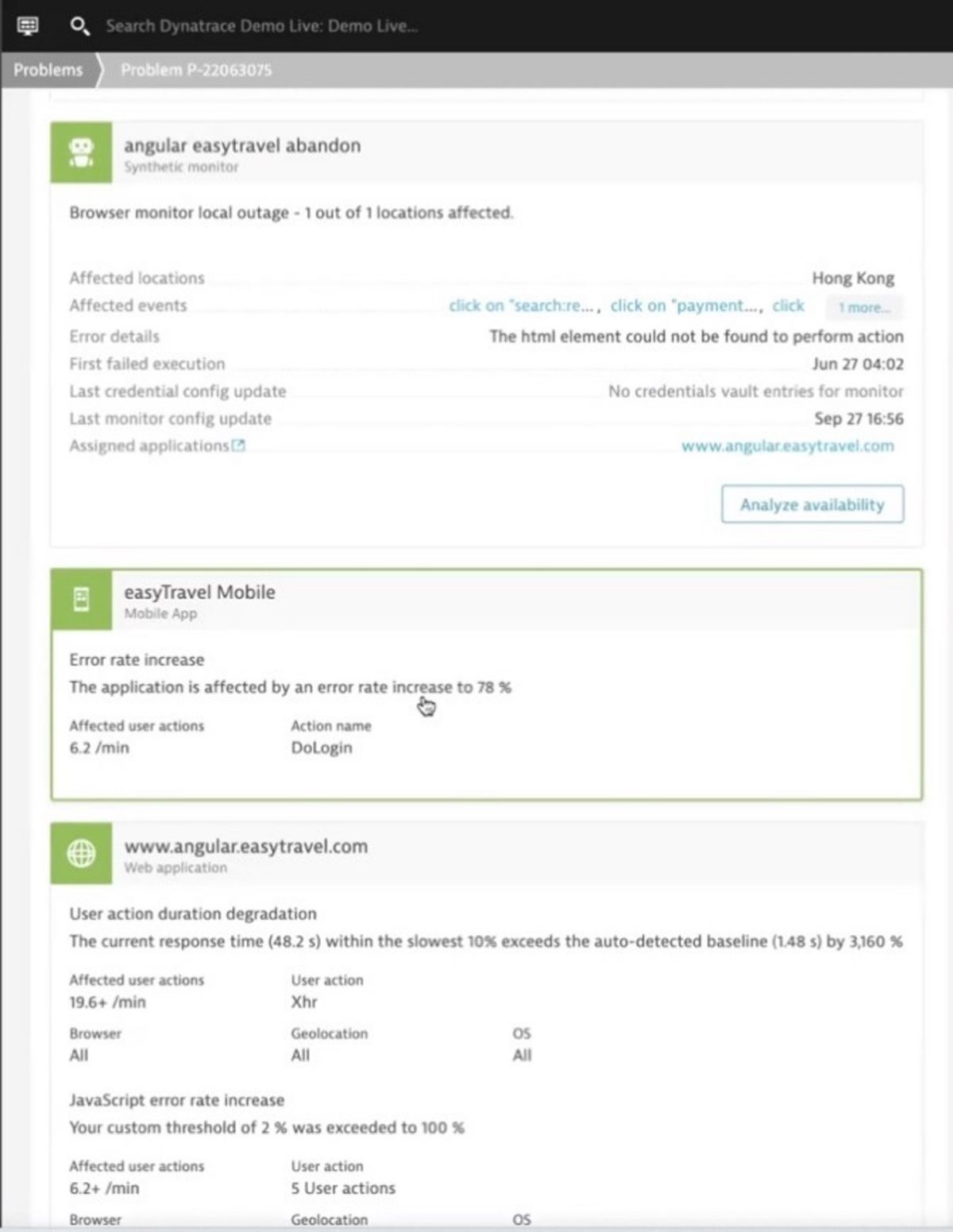Click the external-link icon beside Assigned applications
This screenshot has width=953, height=1232.
237,444
